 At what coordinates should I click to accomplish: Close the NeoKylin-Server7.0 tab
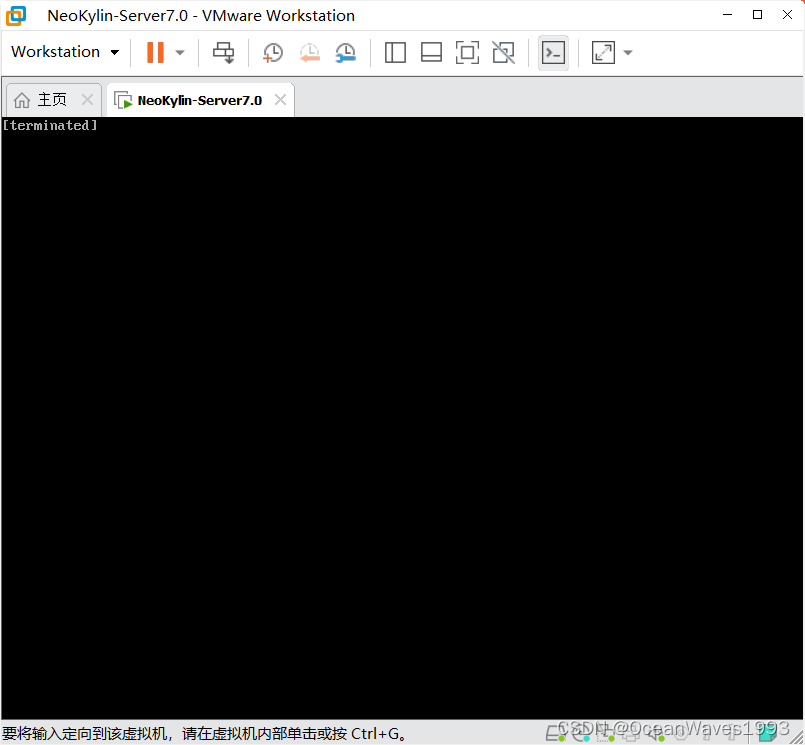pos(280,100)
